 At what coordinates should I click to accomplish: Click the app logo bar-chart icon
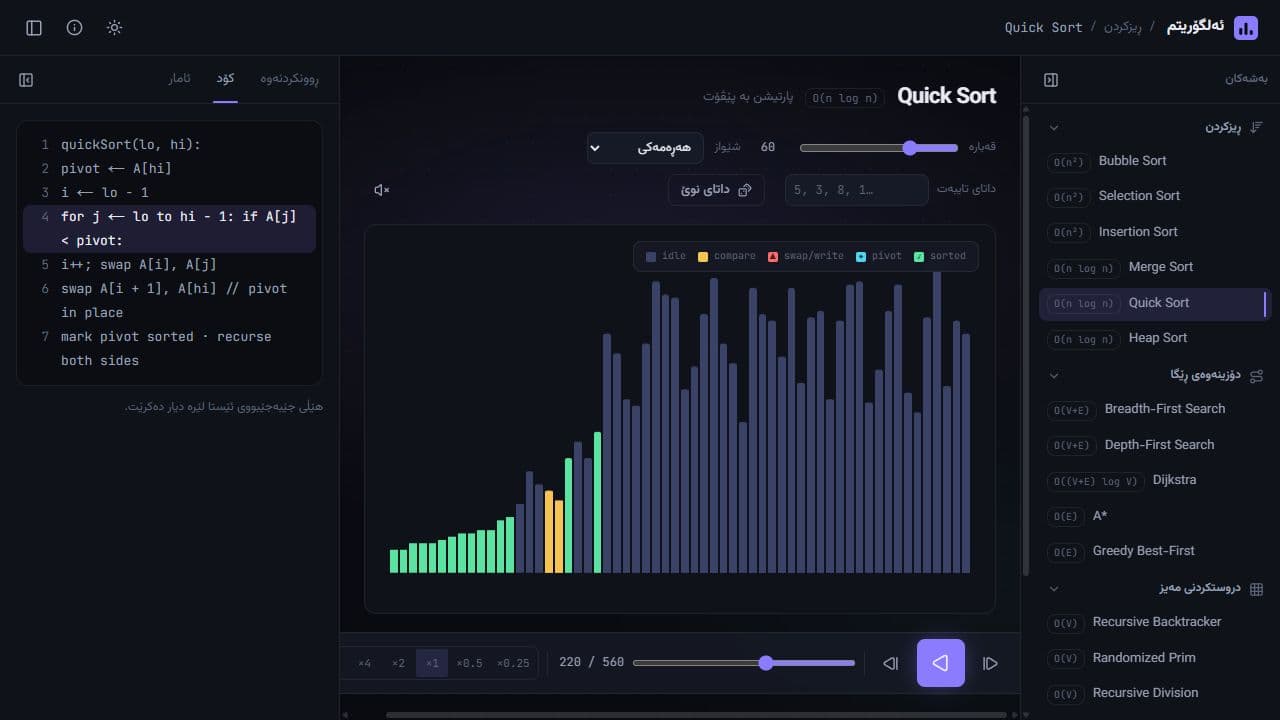pyautogui.click(x=1246, y=28)
